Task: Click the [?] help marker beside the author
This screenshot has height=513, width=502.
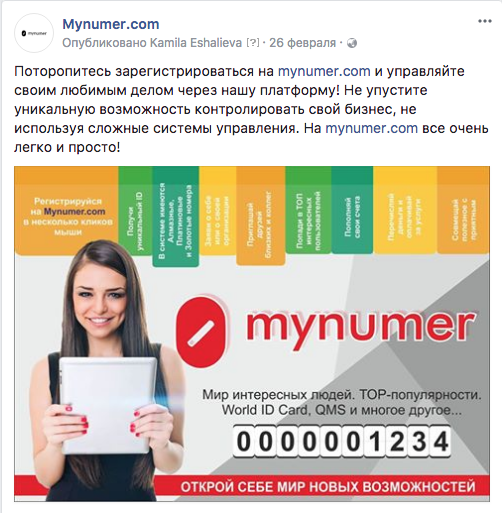Action: [x=253, y=43]
